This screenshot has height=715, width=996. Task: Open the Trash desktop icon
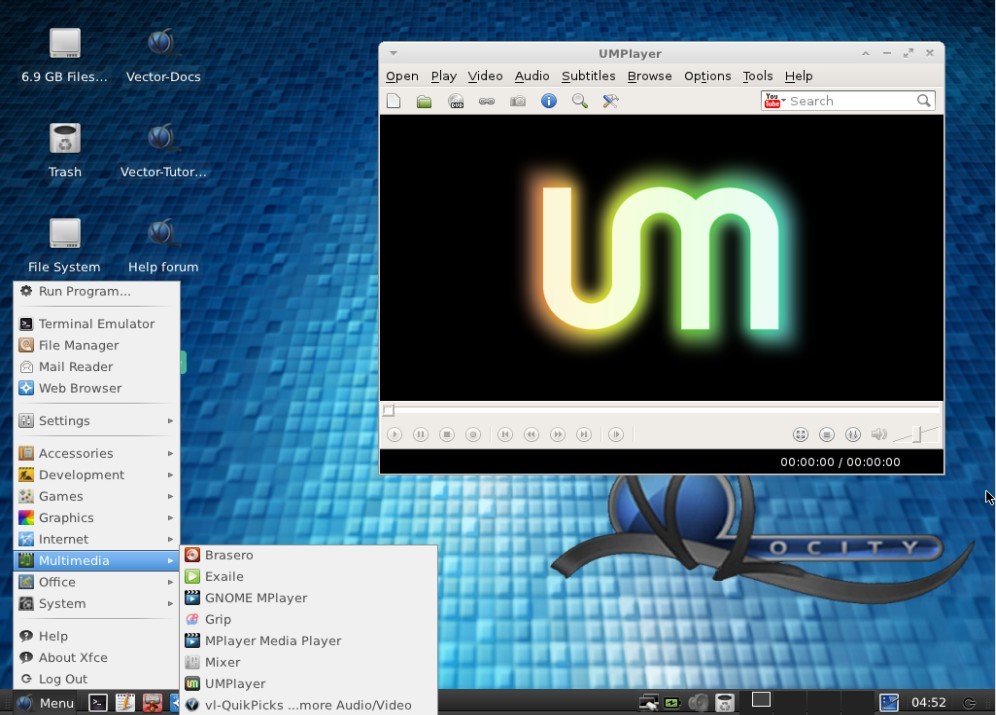click(x=65, y=150)
